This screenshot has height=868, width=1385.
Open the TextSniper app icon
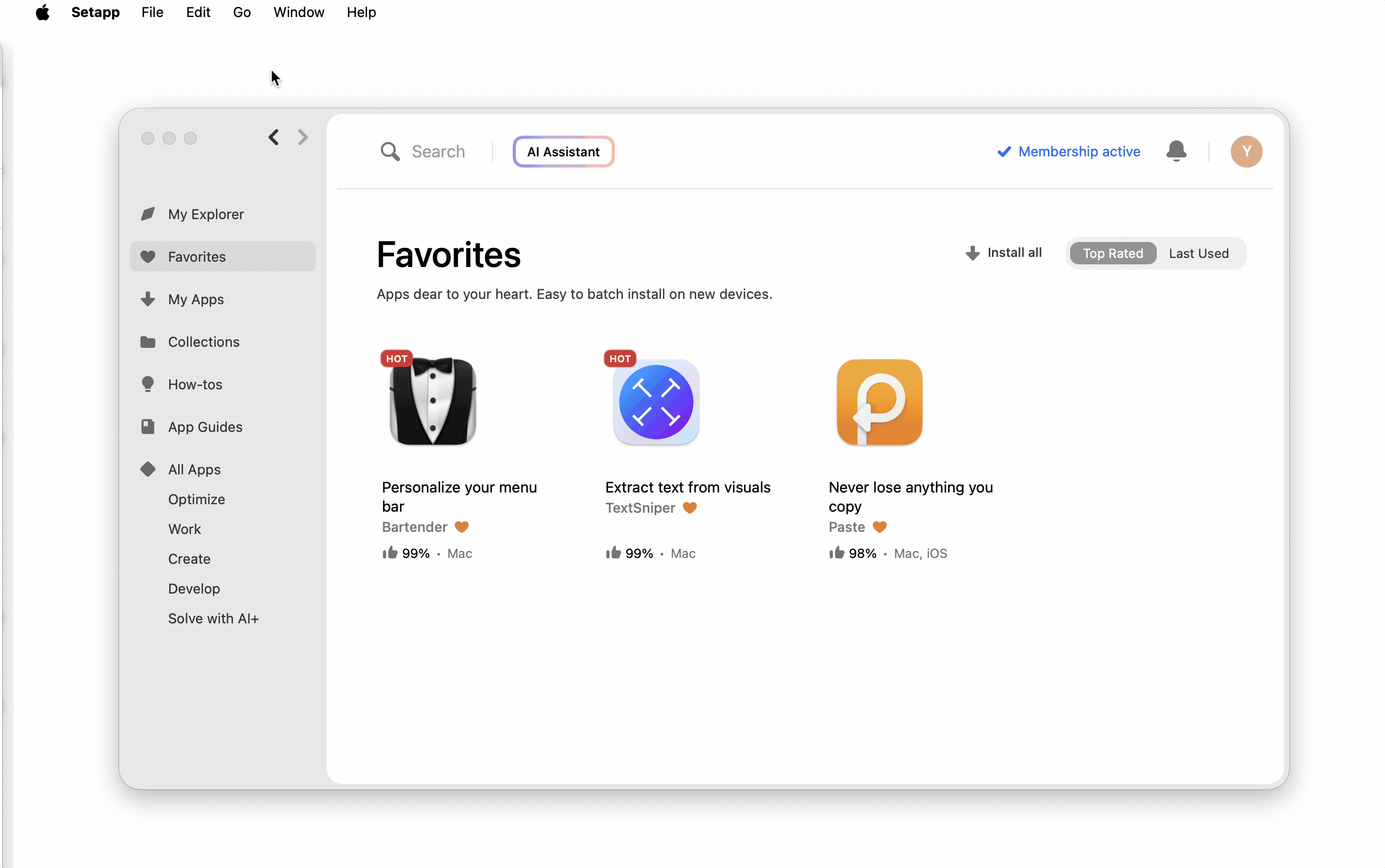click(x=656, y=402)
